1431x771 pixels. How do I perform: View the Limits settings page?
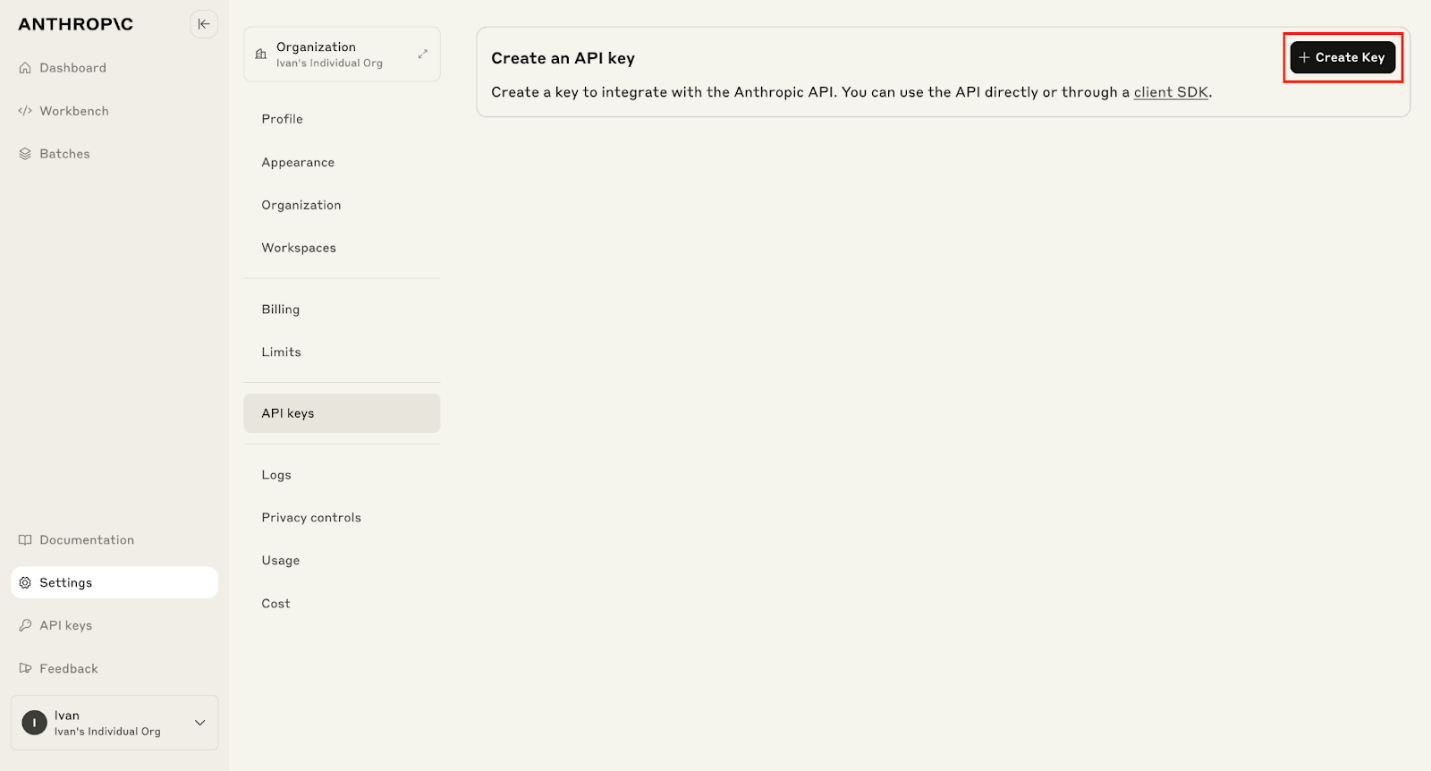coord(280,351)
